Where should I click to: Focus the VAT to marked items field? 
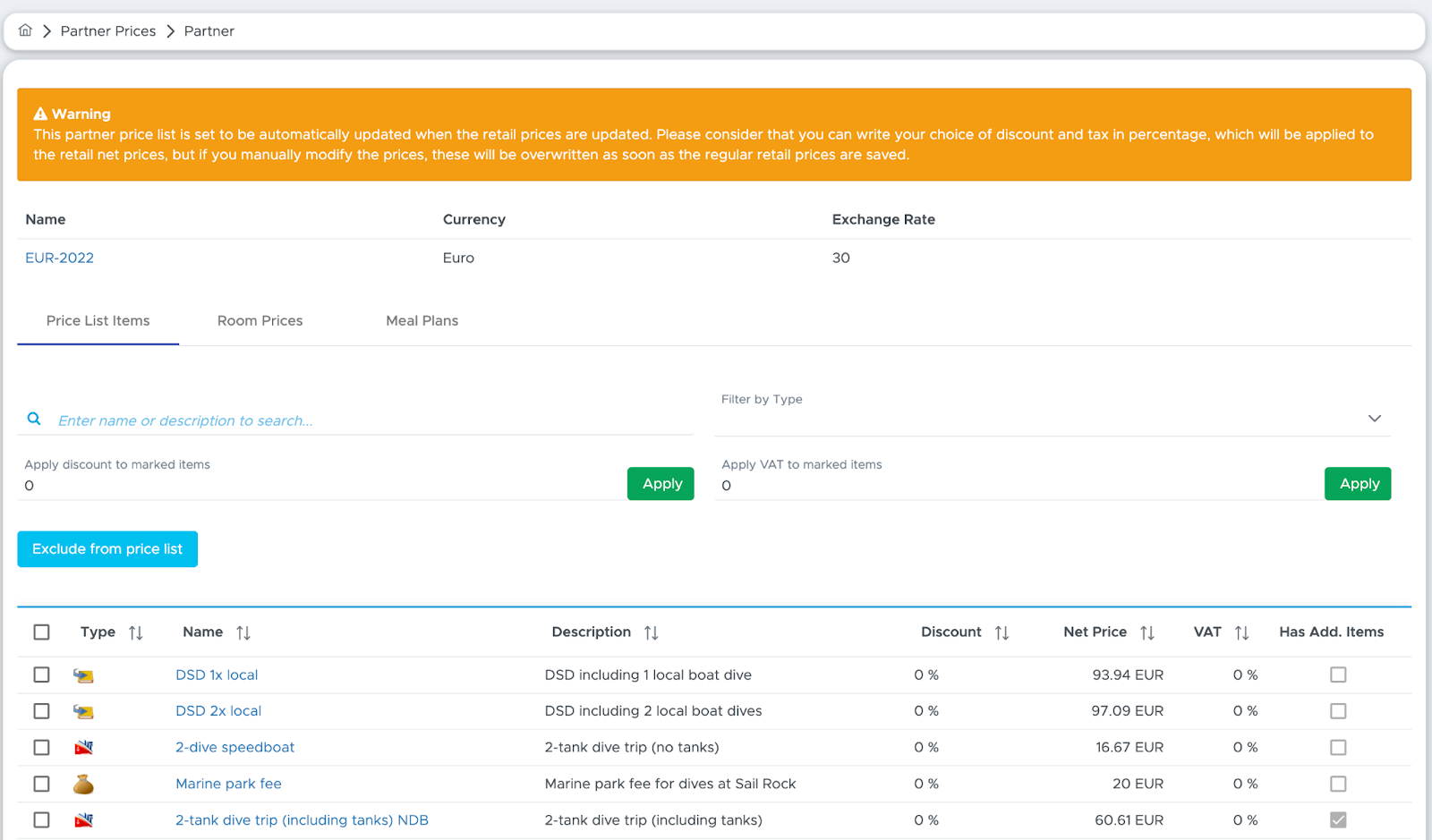[1019, 485]
